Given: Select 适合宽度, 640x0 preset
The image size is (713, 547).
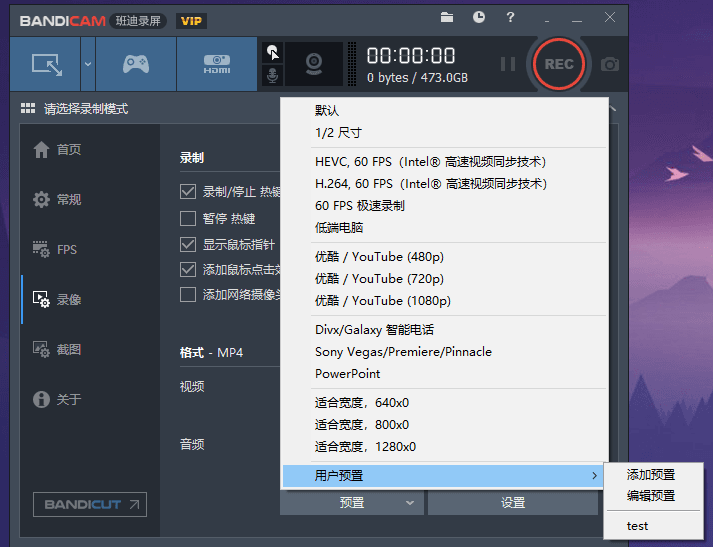Looking at the screenshot, I should 444,403.
